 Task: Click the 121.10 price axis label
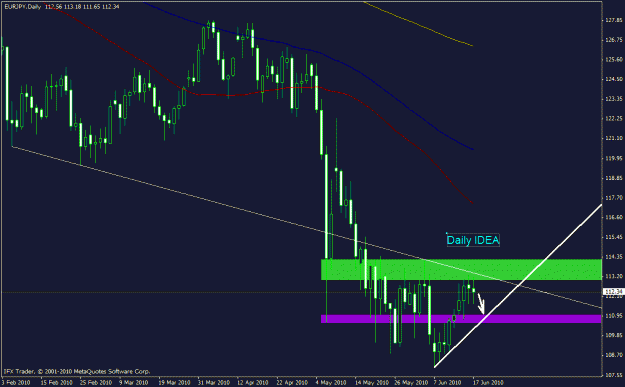pyautogui.click(x=614, y=138)
